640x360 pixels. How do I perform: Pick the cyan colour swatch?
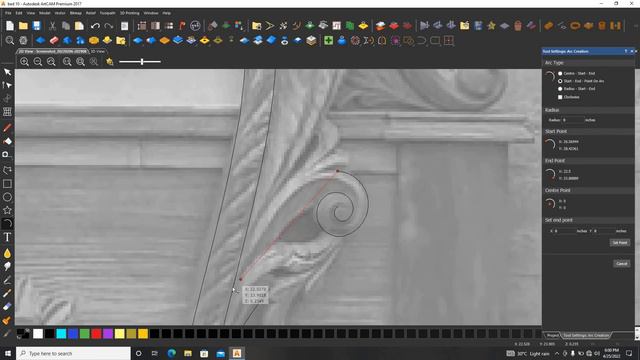point(61,334)
